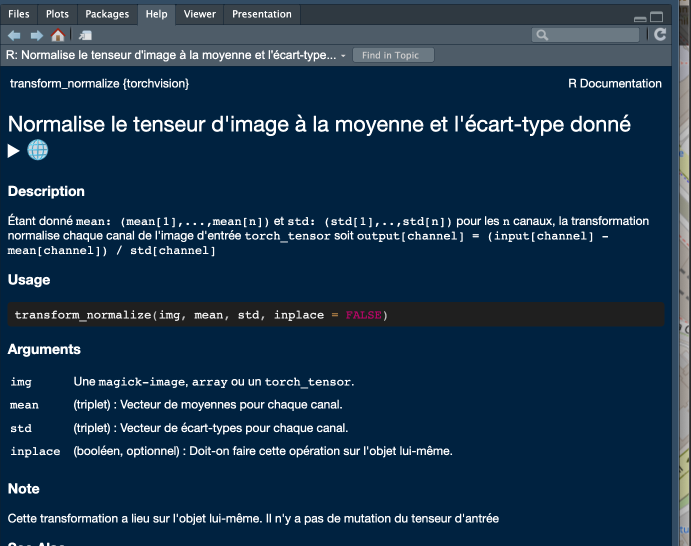This screenshot has width=691, height=546.
Task: Maximize the Help pane
Action: tap(657, 15)
